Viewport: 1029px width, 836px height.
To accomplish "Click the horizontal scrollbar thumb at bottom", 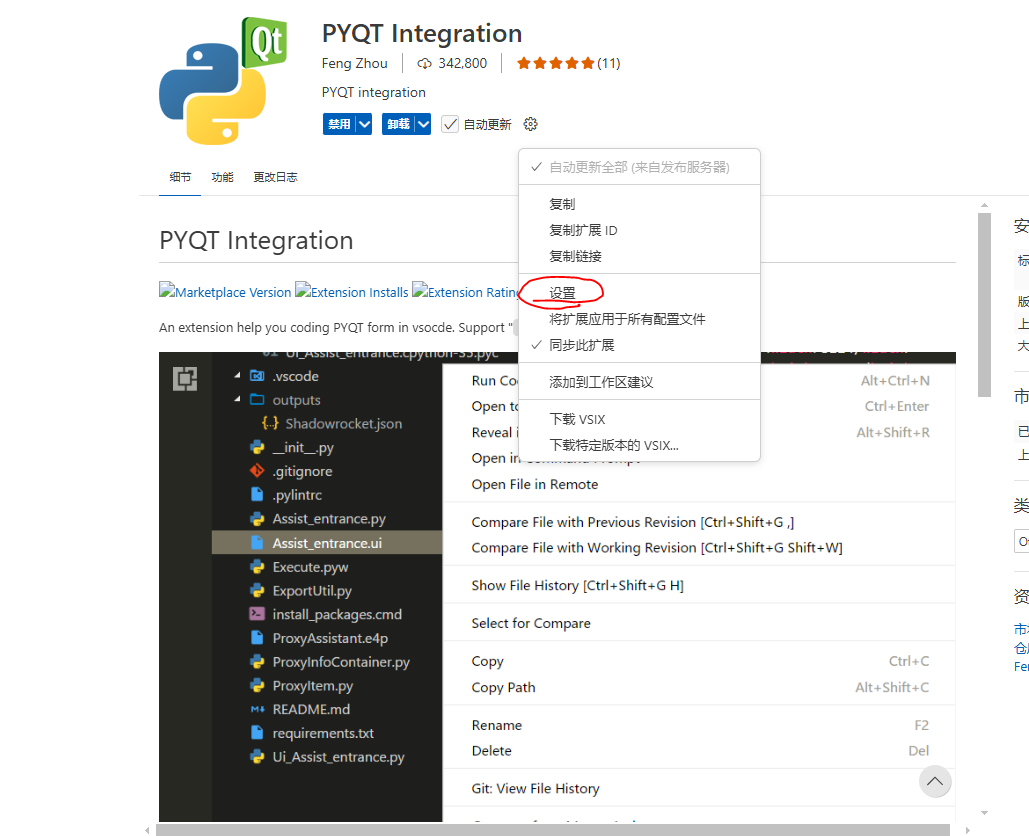I will point(553,830).
